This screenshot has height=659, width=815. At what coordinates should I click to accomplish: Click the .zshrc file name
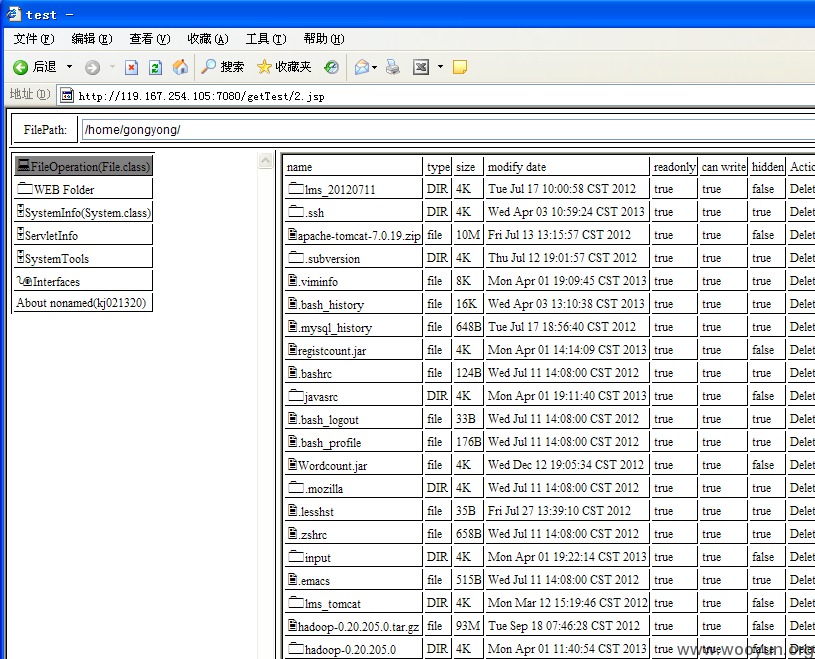click(x=313, y=535)
